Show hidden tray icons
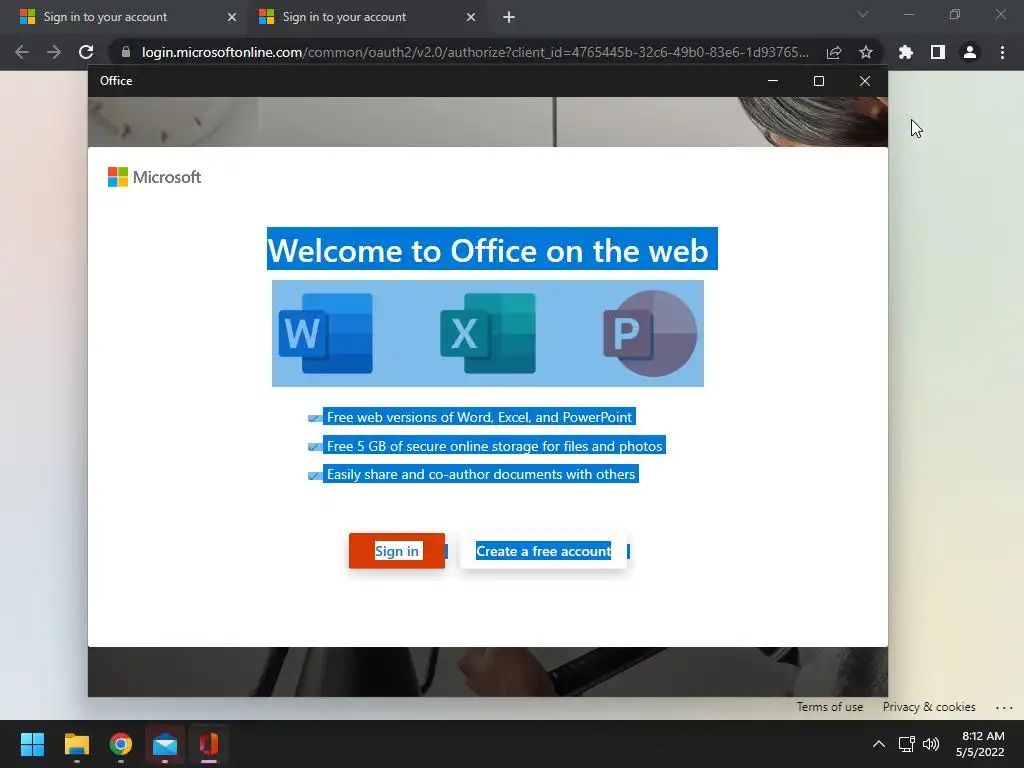 [x=879, y=744]
